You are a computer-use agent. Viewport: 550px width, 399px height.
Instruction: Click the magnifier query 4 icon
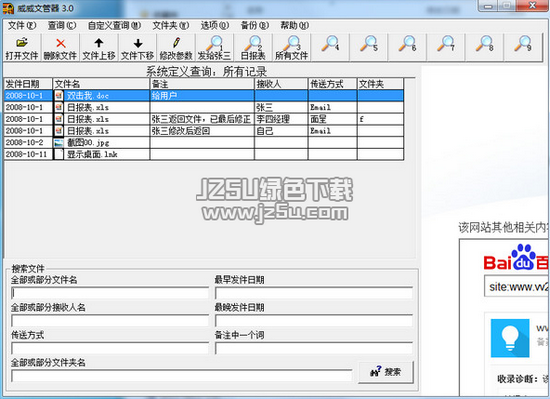pos(331,43)
